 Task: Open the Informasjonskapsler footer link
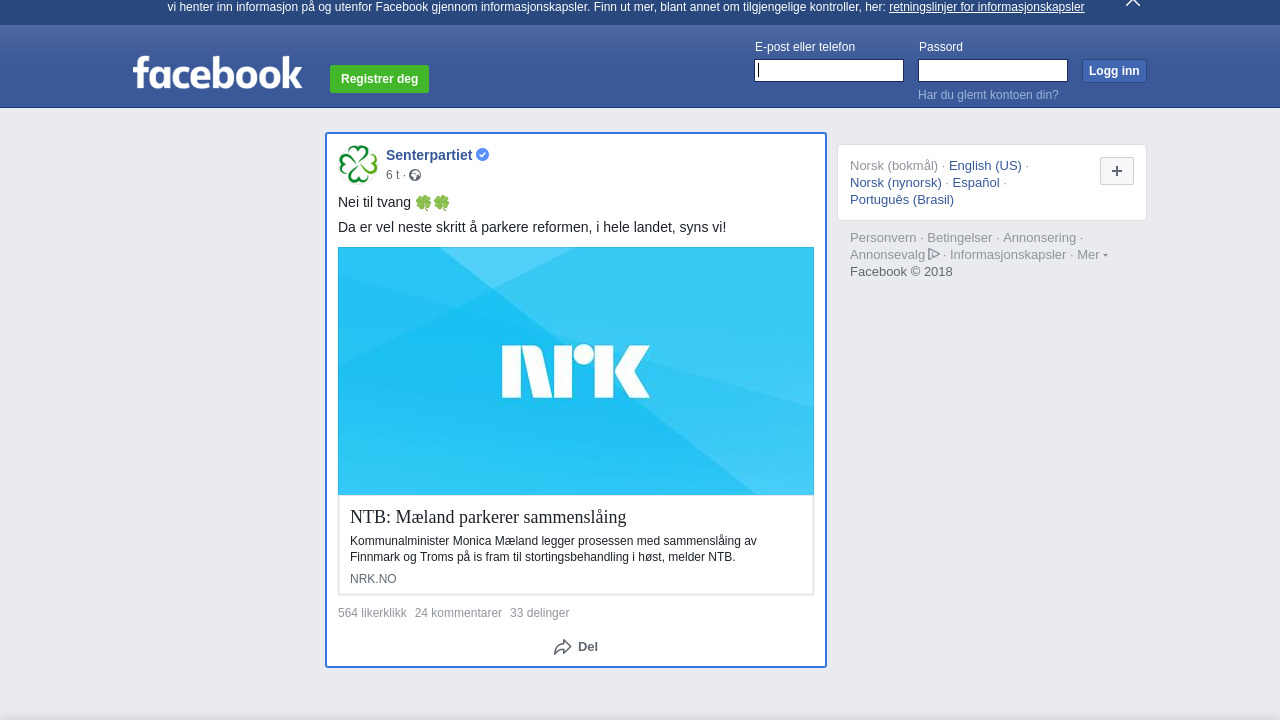tap(1008, 255)
